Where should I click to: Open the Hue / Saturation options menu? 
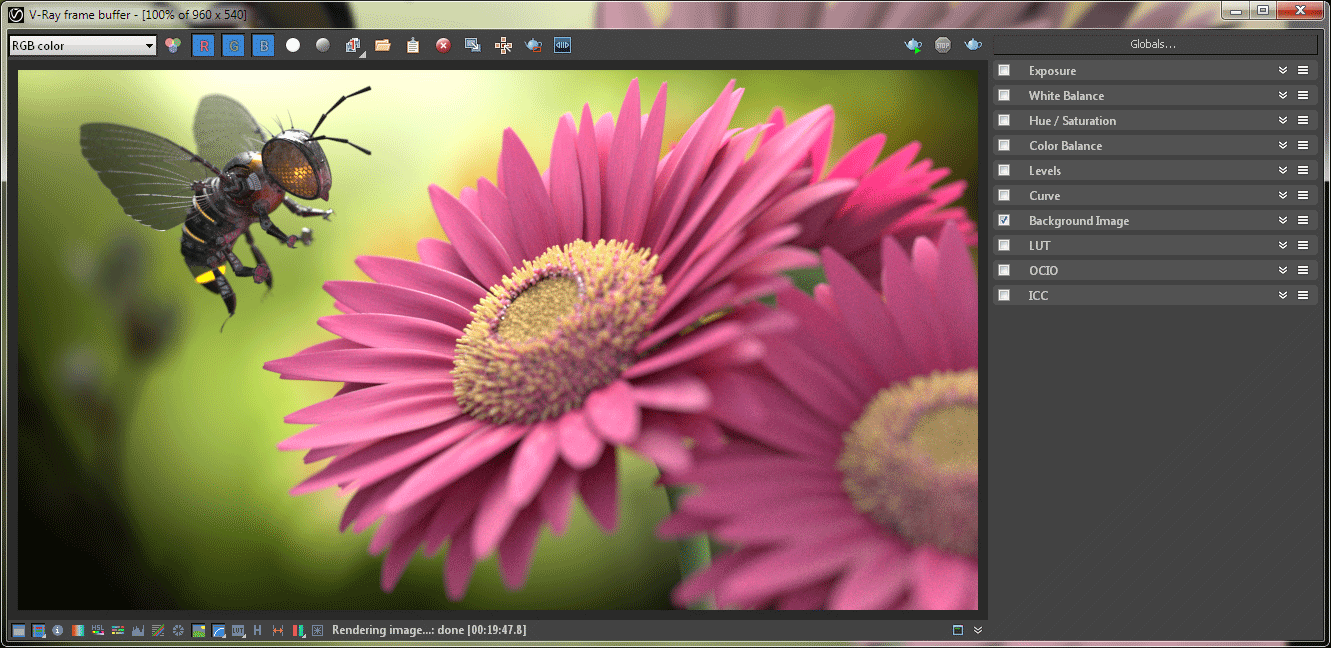[x=1303, y=120]
